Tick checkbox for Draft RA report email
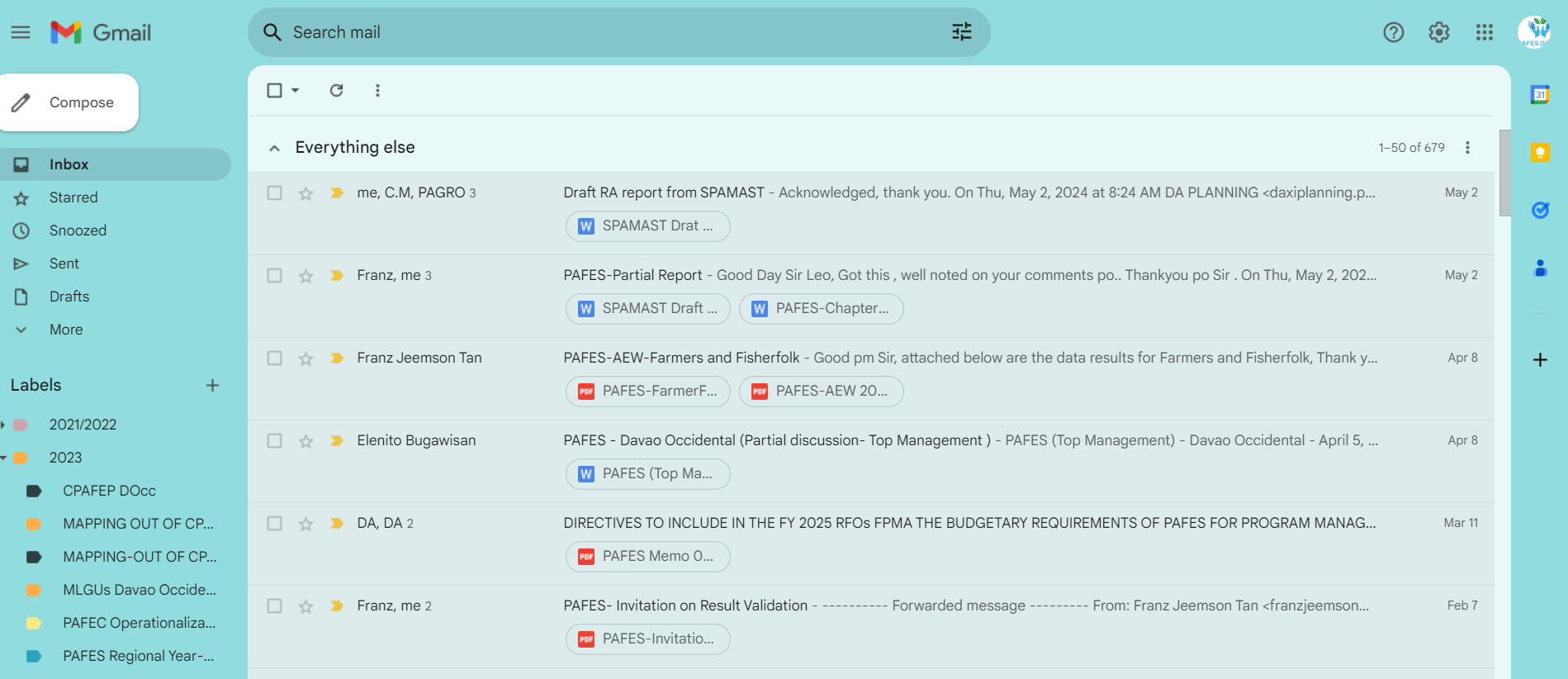This screenshot has width=1568, height=679. coord(274,192)
